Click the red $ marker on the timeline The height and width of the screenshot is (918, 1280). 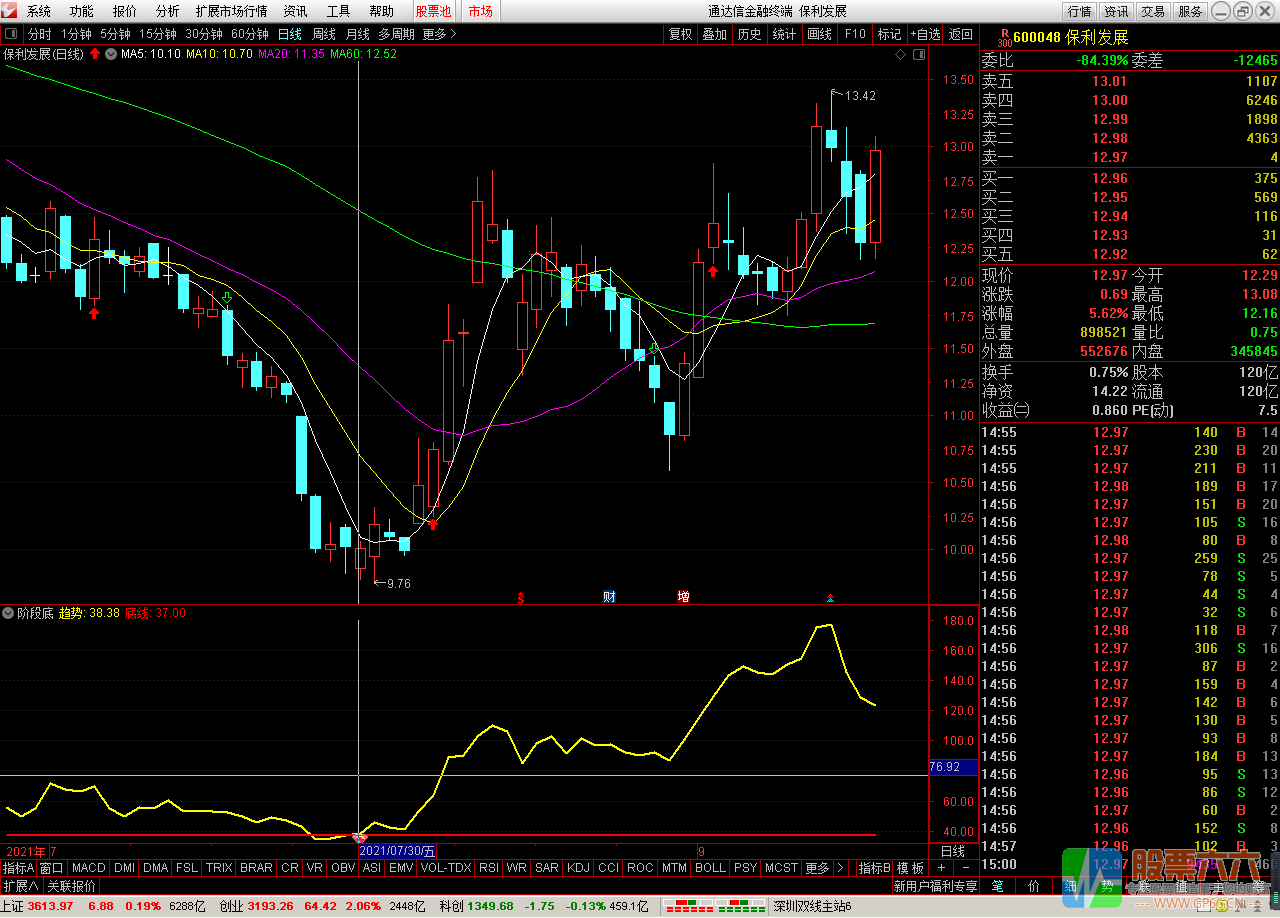[x=520, y=598]
